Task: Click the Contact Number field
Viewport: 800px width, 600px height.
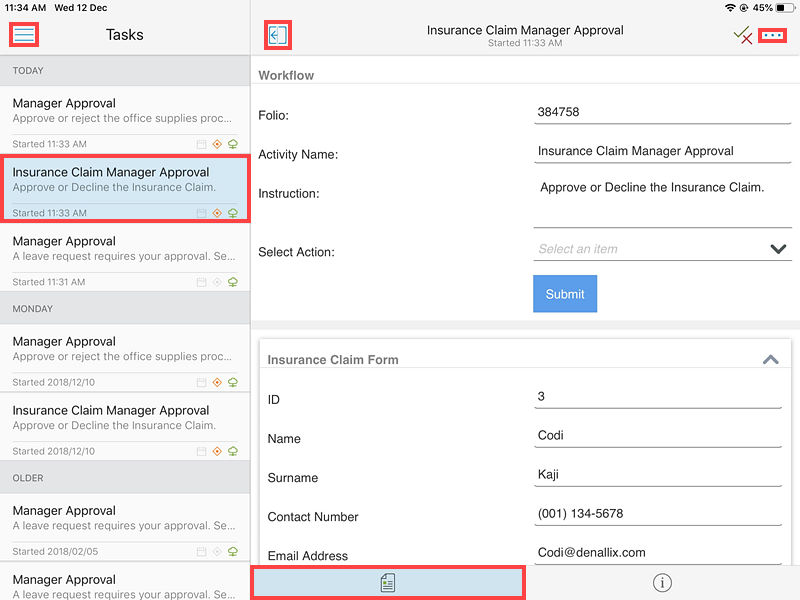Action: pyautogui.click(x=658, y=514)
